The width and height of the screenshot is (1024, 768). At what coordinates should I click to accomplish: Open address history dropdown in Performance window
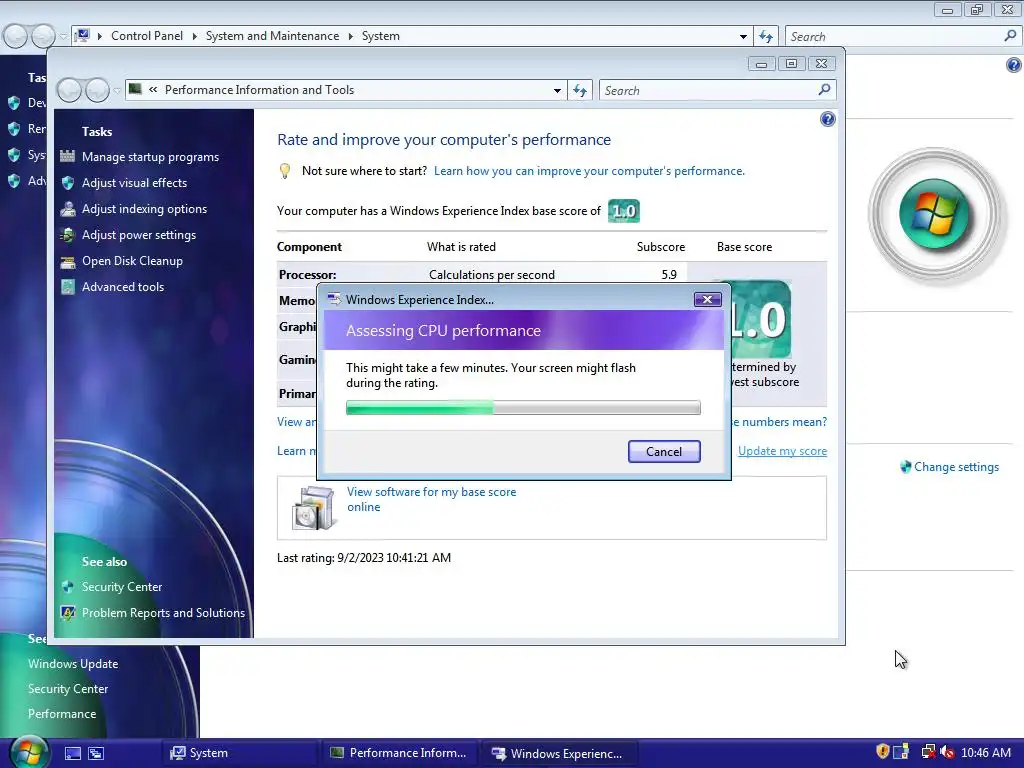(557, 90)
